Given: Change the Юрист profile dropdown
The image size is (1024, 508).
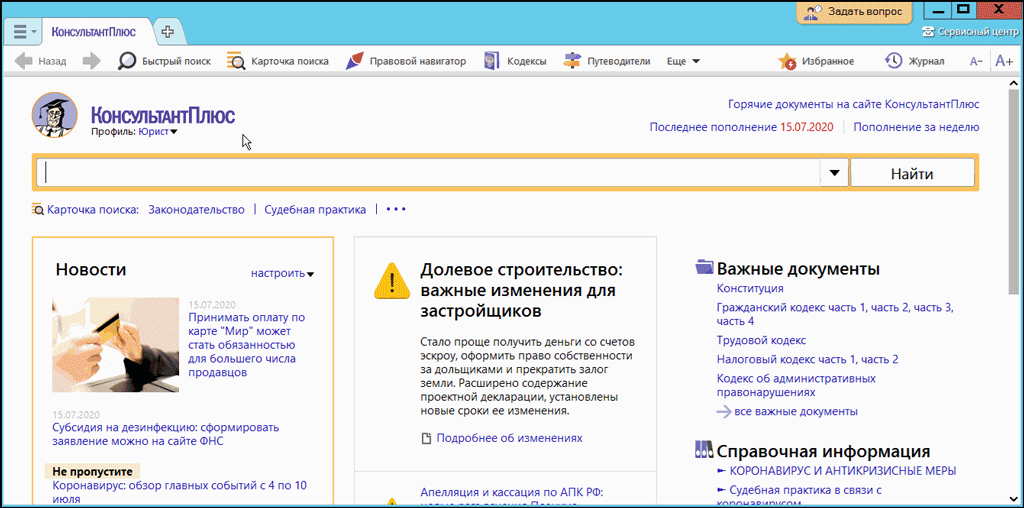Looking at the screenshot, I should coord(158,132).
